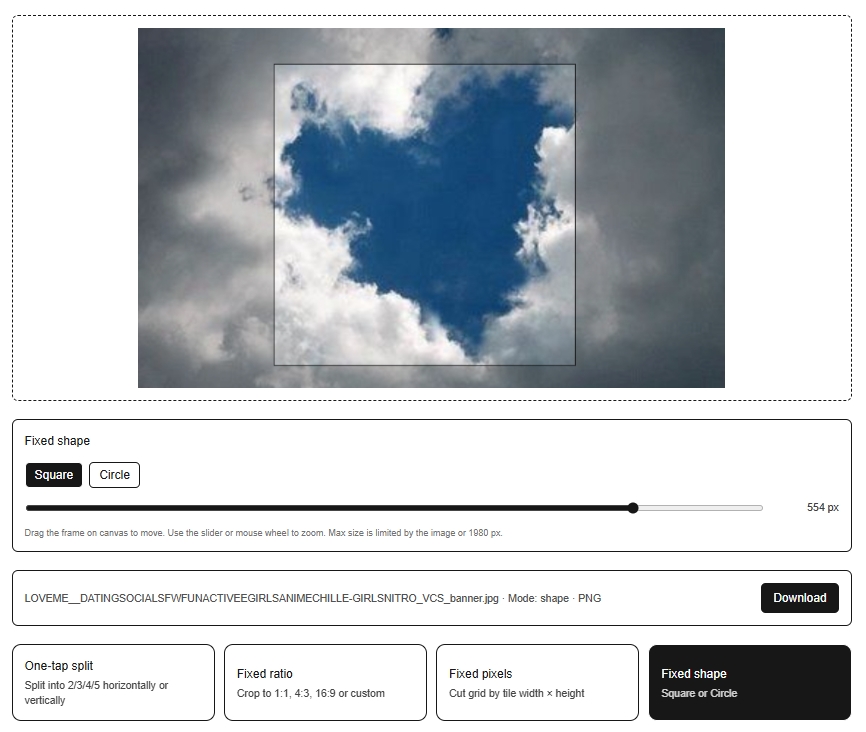866x732 pixels.
Task: Click inside the square crop frame on the canvas
Action: 425,215
